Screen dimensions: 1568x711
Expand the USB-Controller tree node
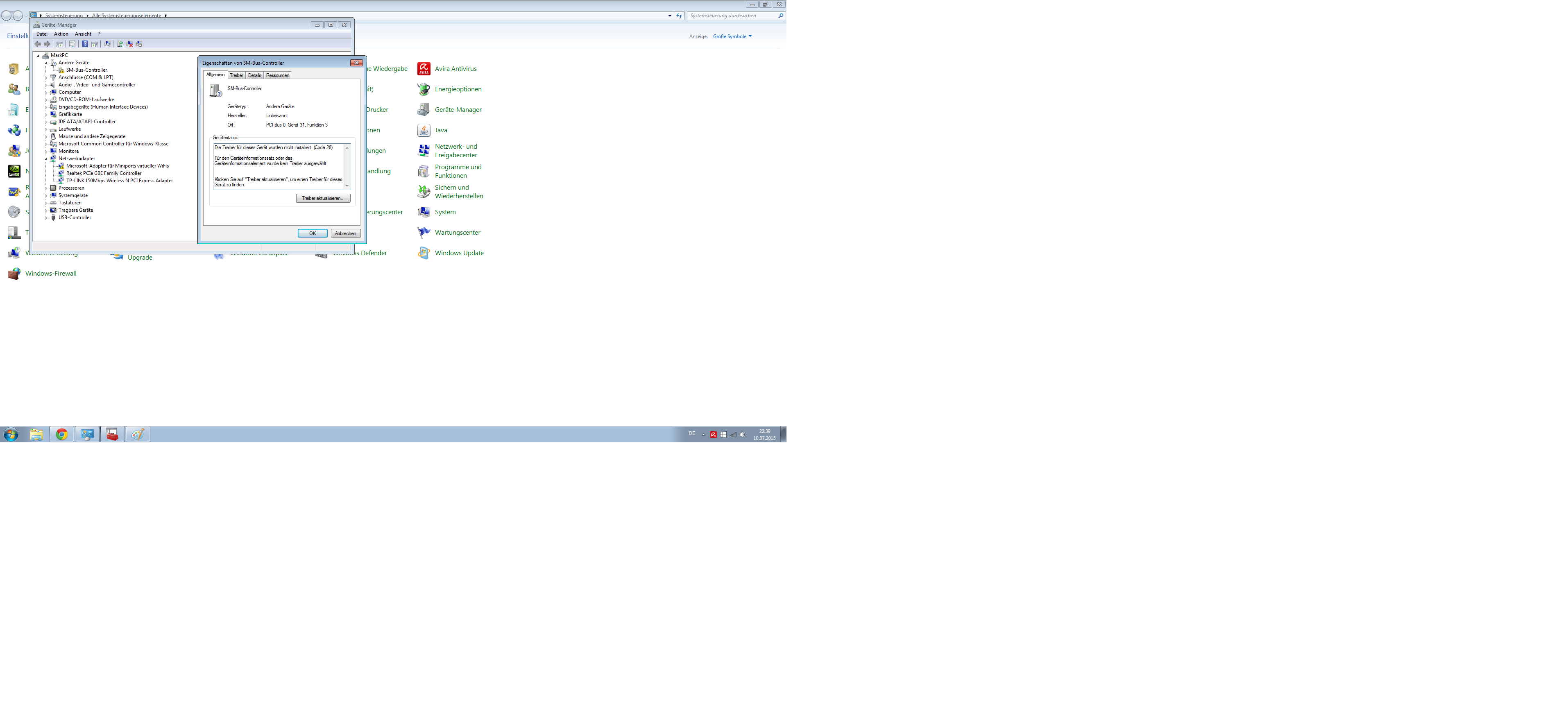[x=46, y=218]
